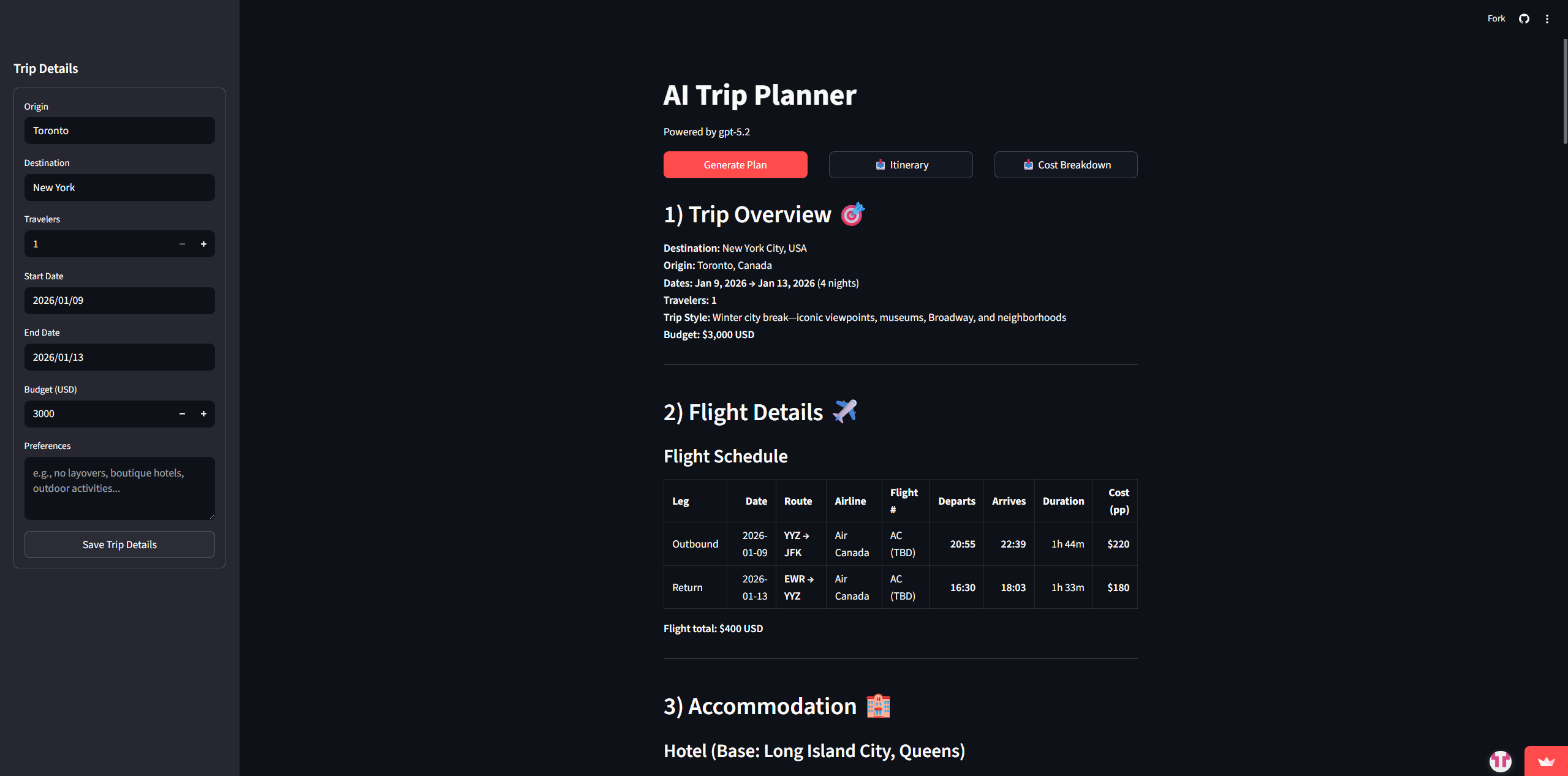Click the Destination field containing New York

click(119, 187)
